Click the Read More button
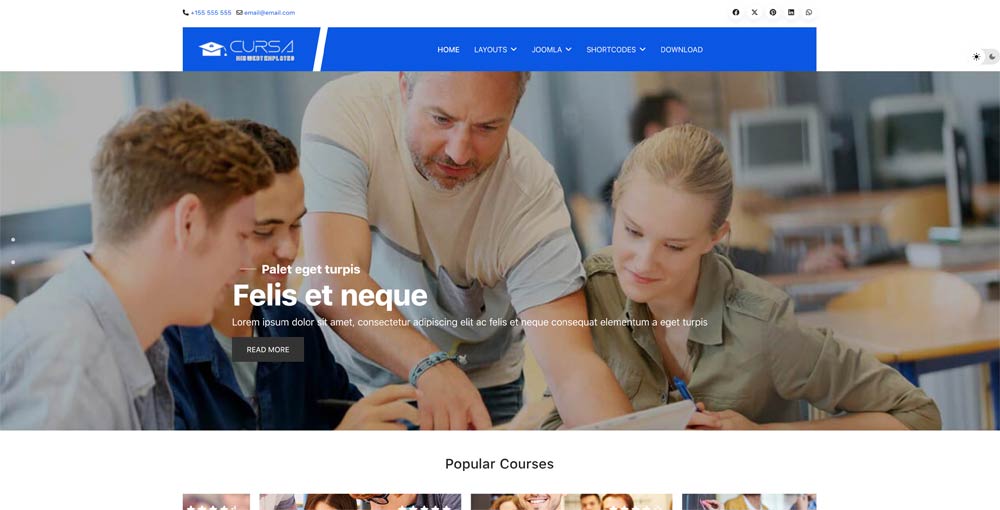Viewport: 1000px width, 510px height. coord(268,349)
